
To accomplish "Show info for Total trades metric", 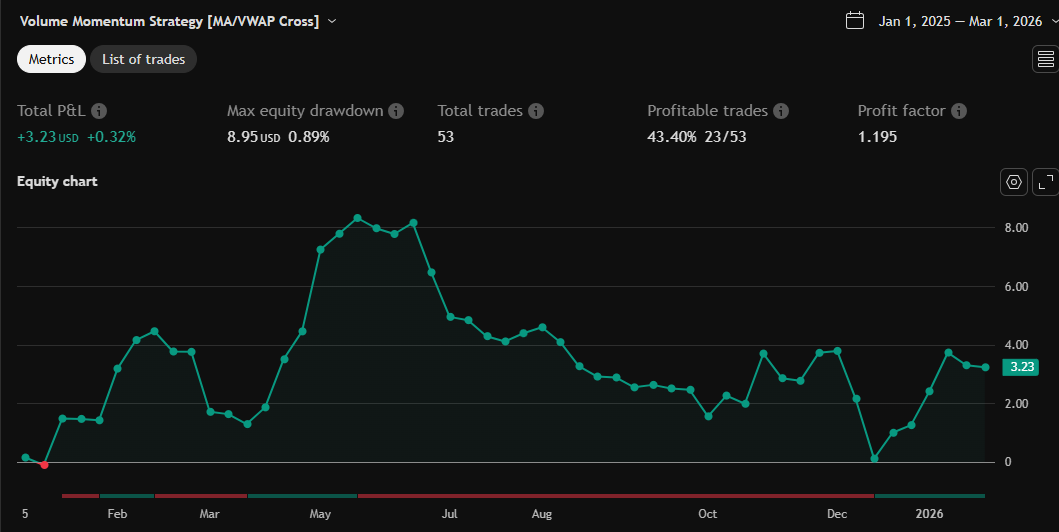I will pyautogui.click(x=536, y=111).
